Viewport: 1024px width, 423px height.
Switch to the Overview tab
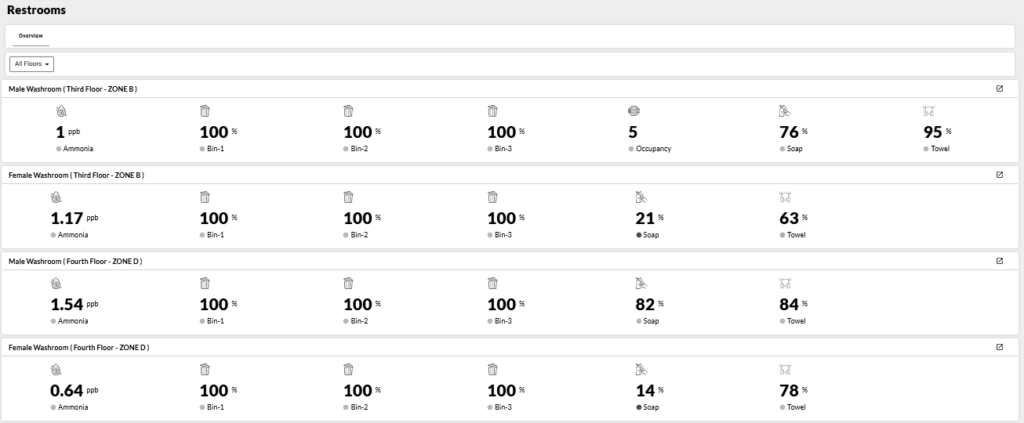(30, 36)
